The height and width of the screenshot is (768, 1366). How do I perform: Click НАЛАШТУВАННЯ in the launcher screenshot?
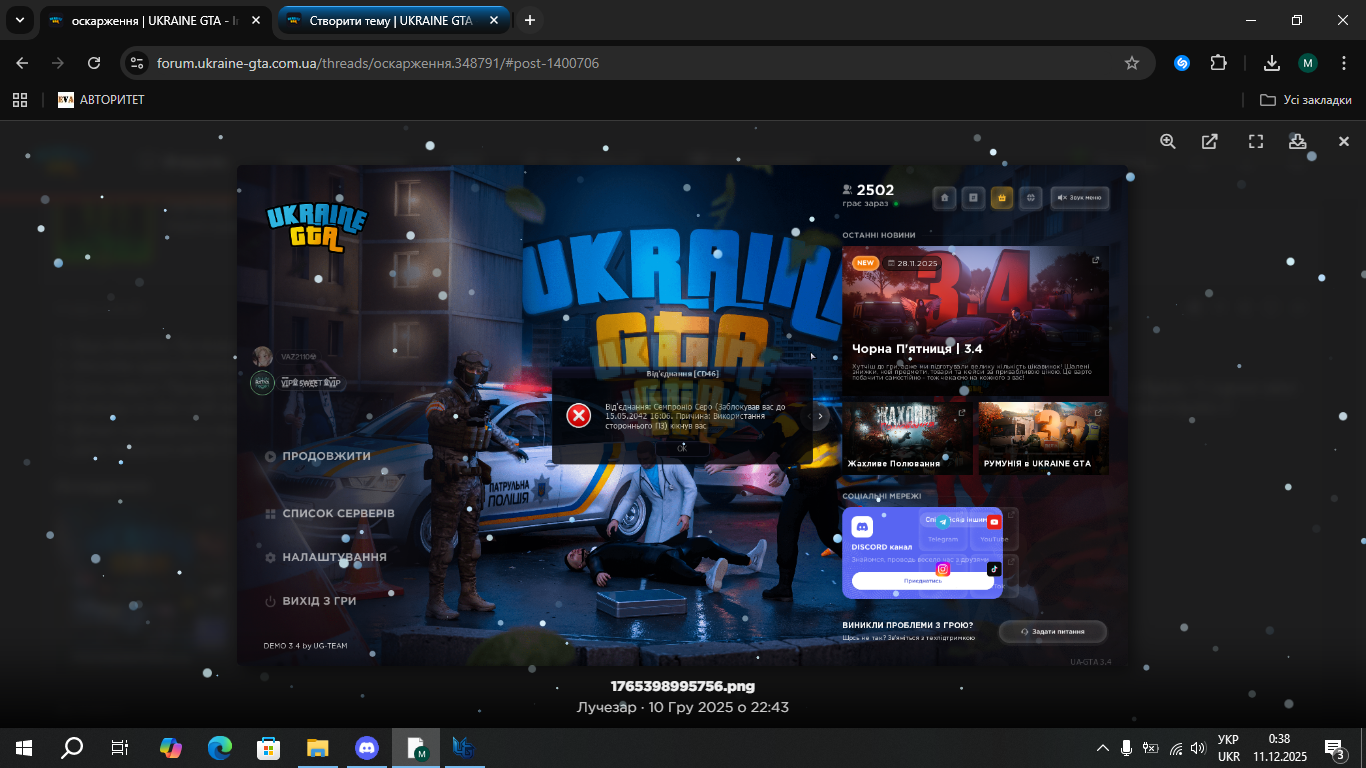click(326, 557)
